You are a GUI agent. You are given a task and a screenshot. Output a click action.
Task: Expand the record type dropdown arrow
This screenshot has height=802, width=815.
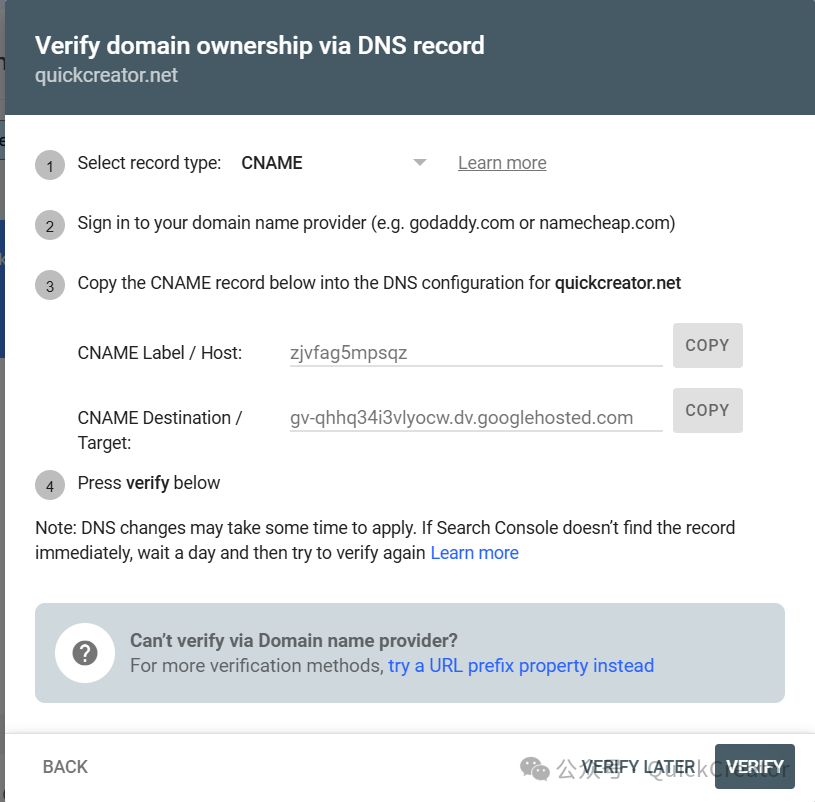coord(420,163)
